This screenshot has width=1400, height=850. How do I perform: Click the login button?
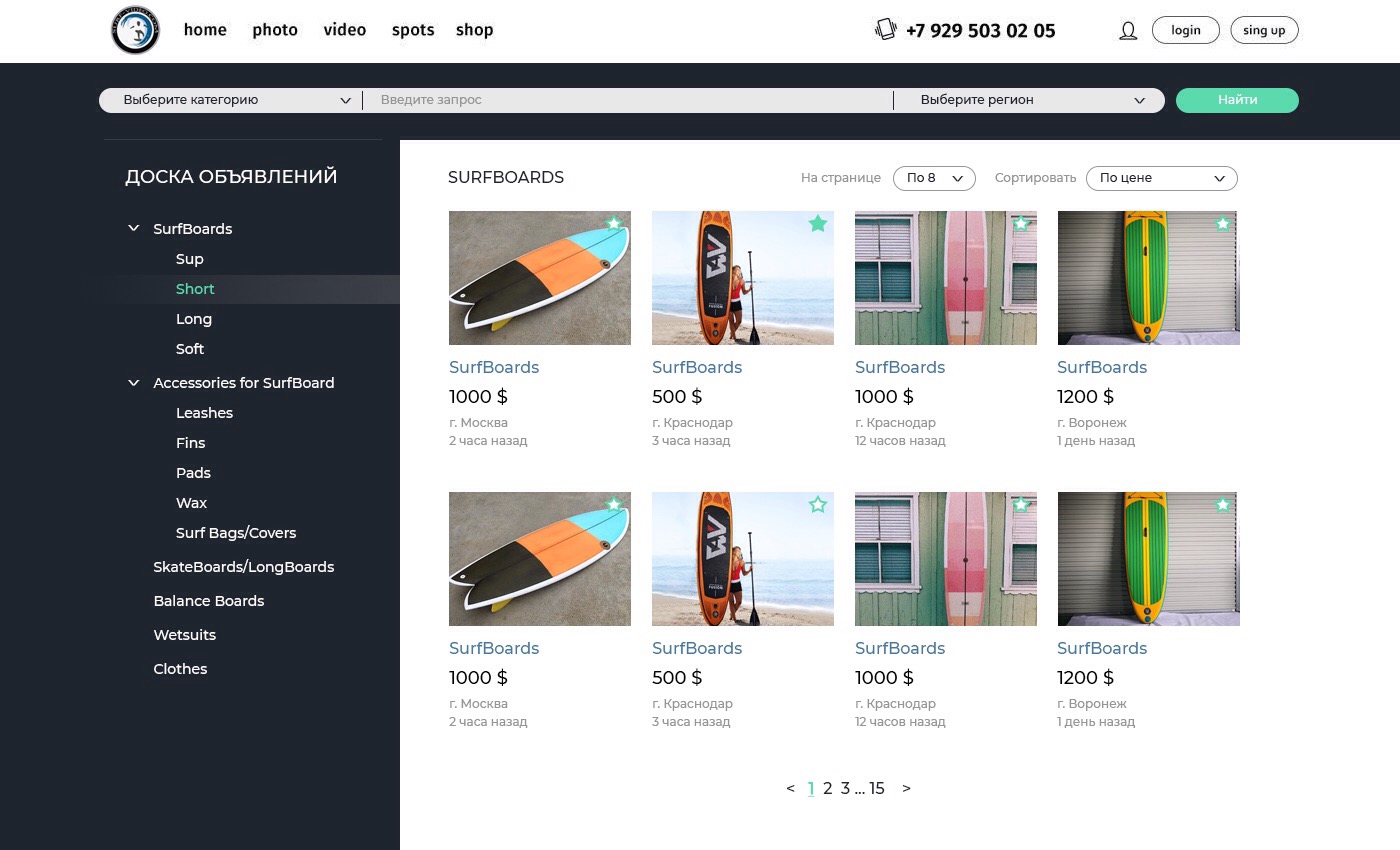[x=1186, y=30]
